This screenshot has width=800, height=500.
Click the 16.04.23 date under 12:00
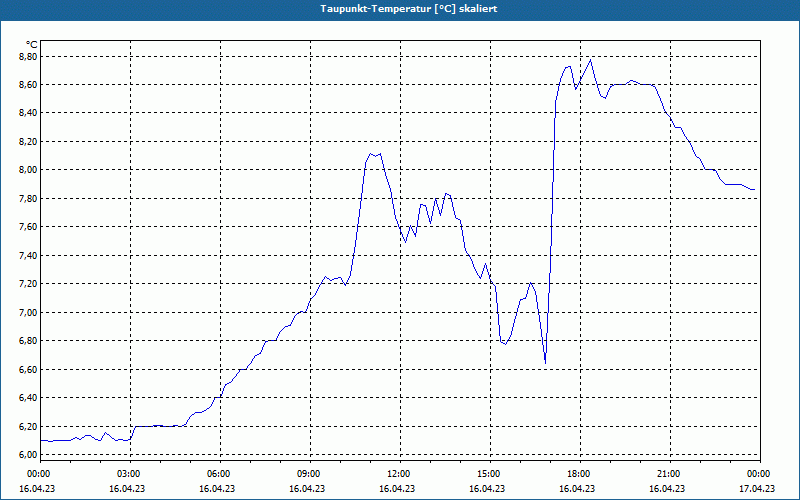(x=397, y=488)
